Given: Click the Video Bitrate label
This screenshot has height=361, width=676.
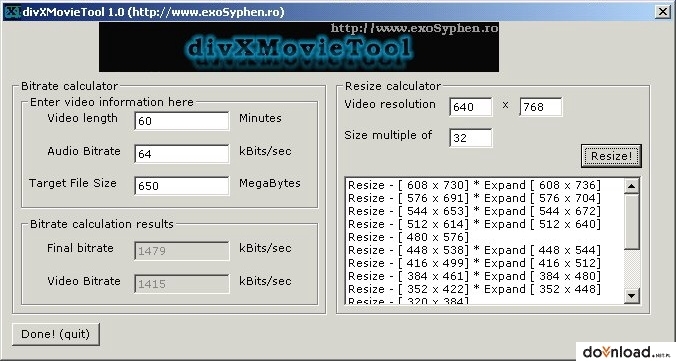Looking at the screenshot, I should coord(84,281).
